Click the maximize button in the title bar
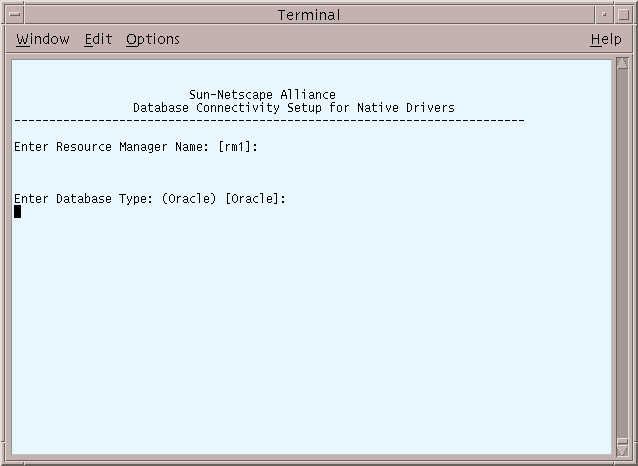638x466 pixels. 623,15
